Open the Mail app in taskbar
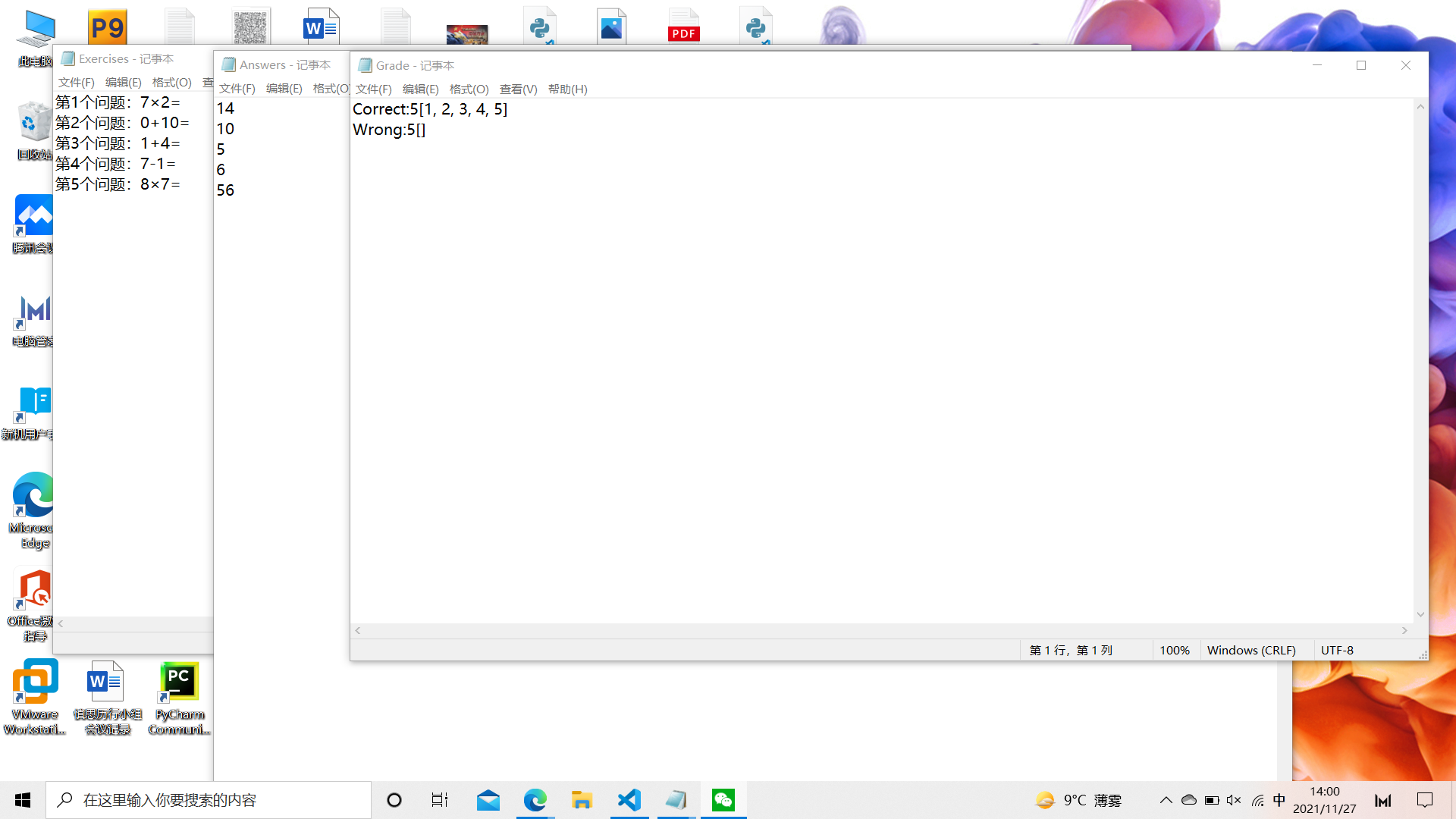Screen dimensions: 1456x819 tap(488, 800)
